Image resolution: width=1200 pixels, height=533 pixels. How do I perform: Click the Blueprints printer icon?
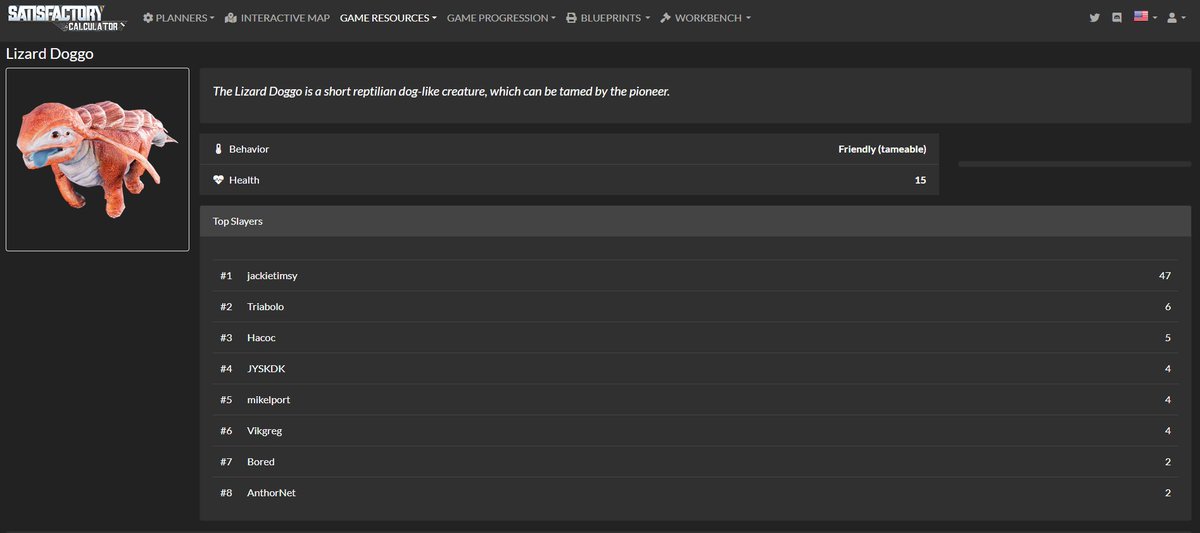pos(571,18)
